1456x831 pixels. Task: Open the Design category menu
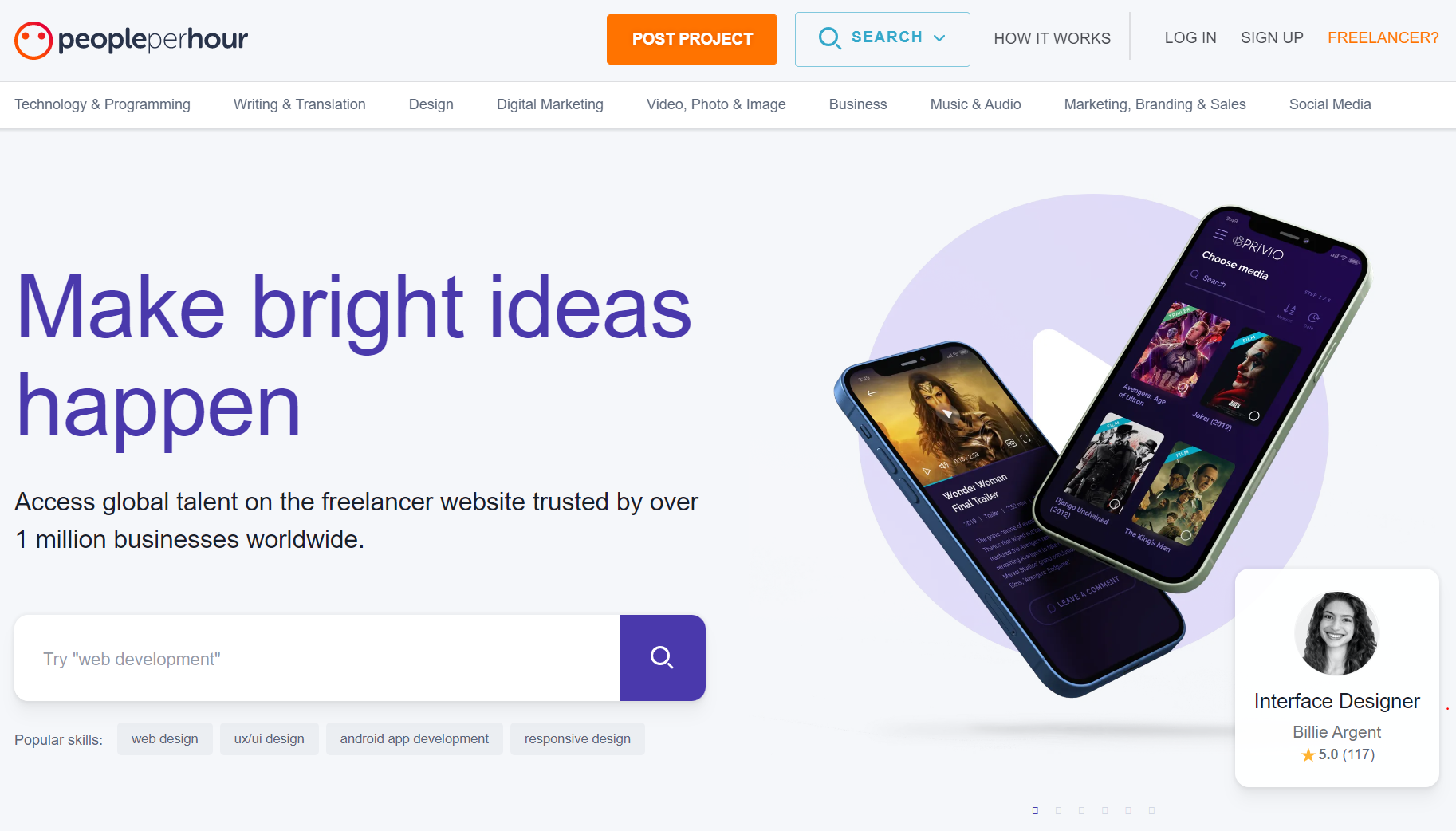pos(431,104)
